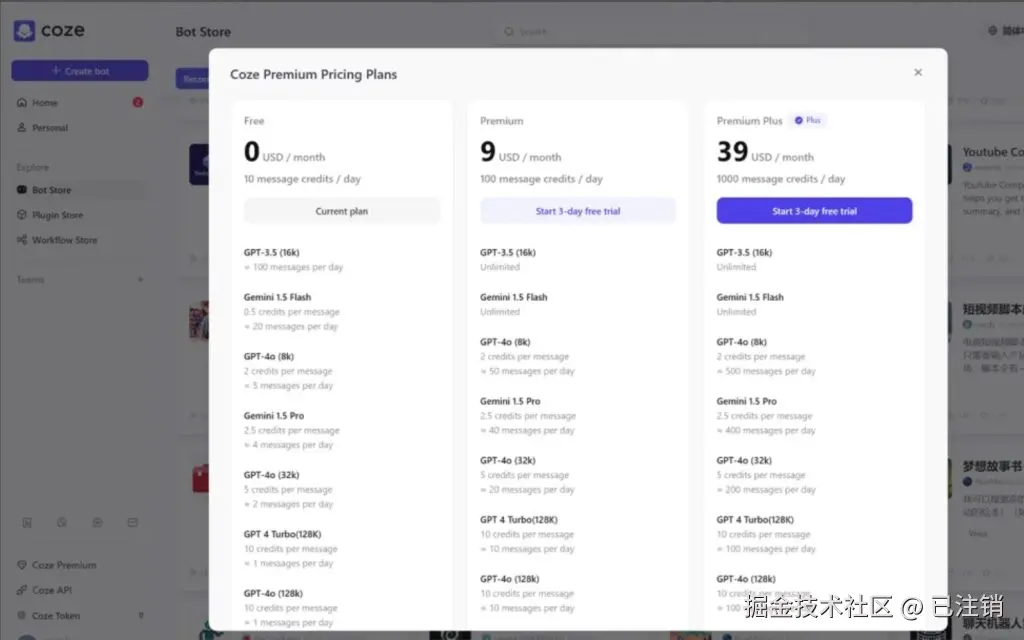
Task: Close the Coze Premium Pricing Plans dialog
Action: [918, 72]
